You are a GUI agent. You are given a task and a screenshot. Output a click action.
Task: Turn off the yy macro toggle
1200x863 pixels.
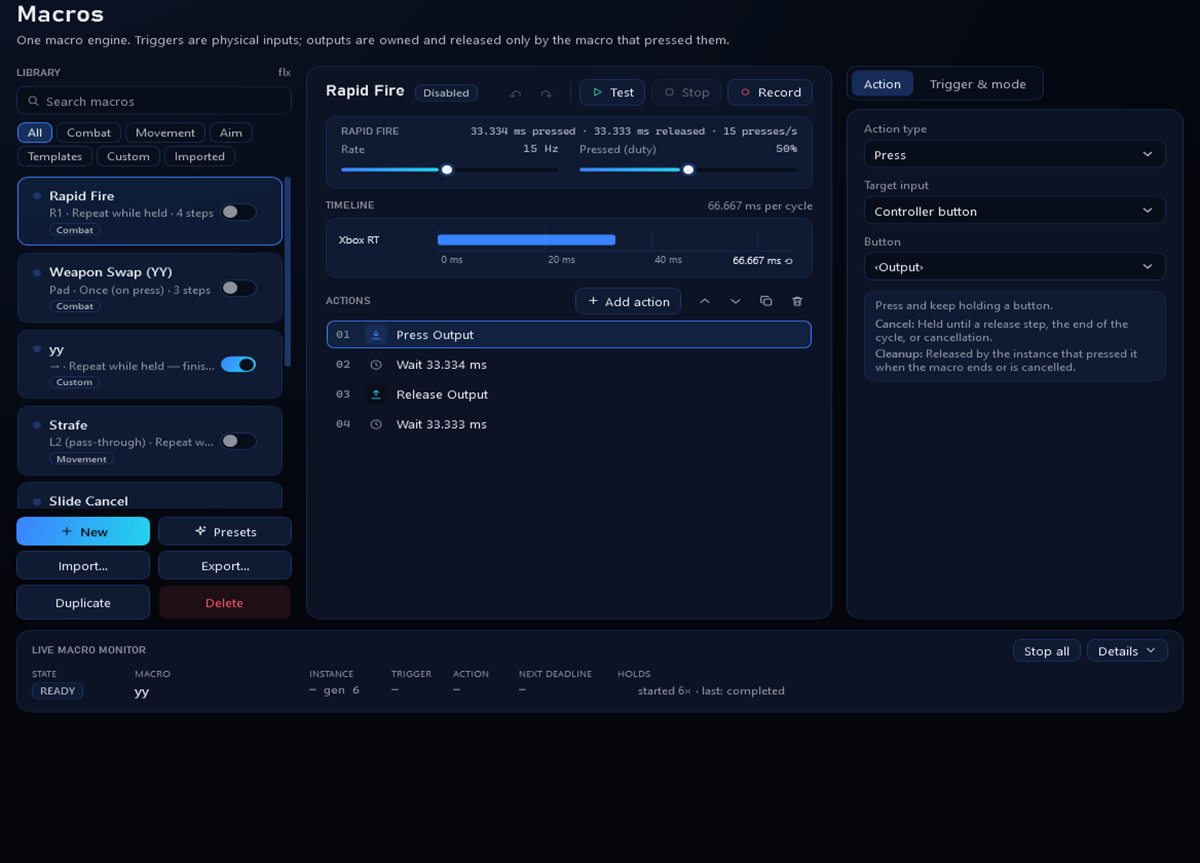tap(238, 364)
